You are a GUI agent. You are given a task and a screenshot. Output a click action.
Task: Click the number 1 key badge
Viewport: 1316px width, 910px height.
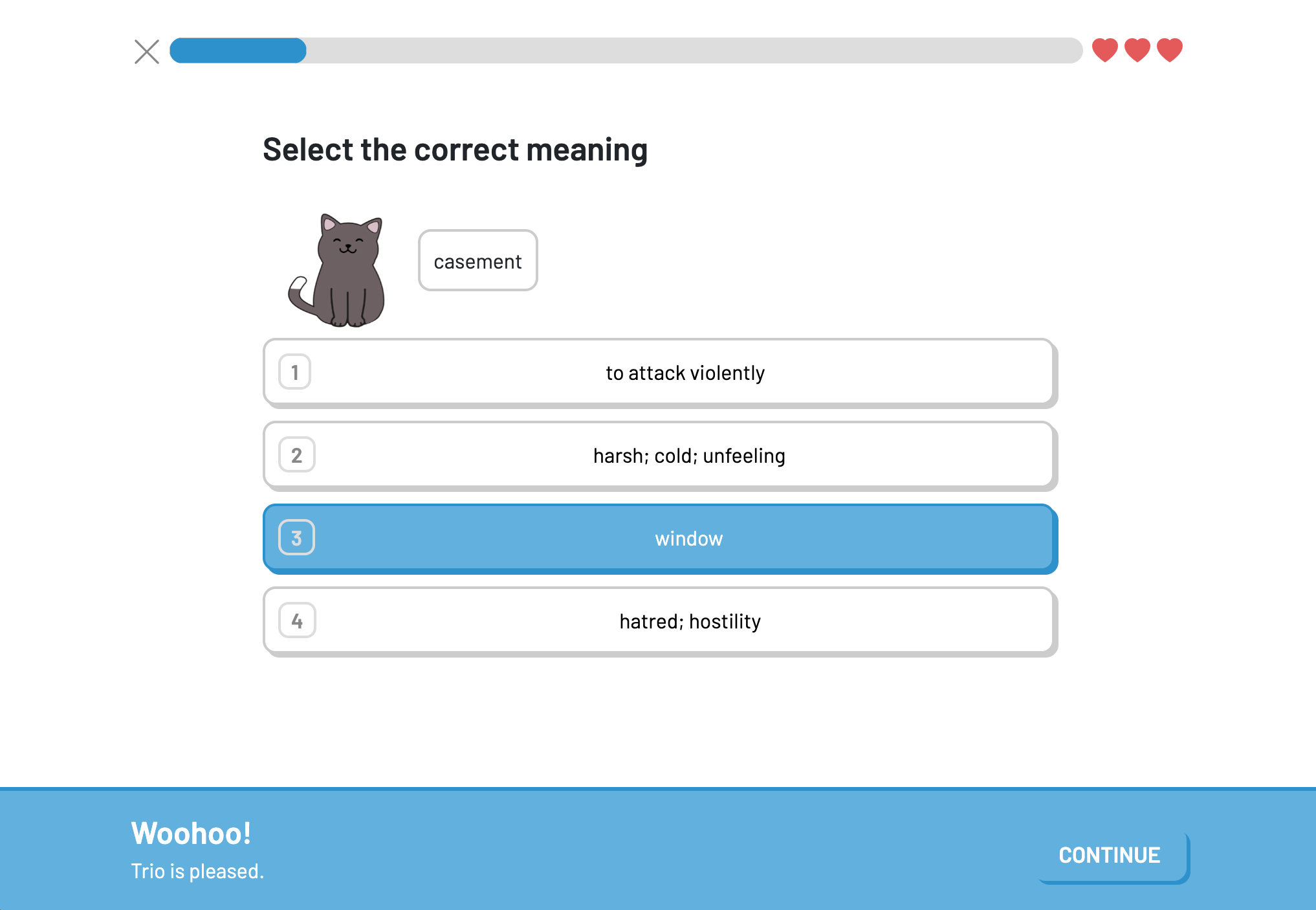point(295,372)
